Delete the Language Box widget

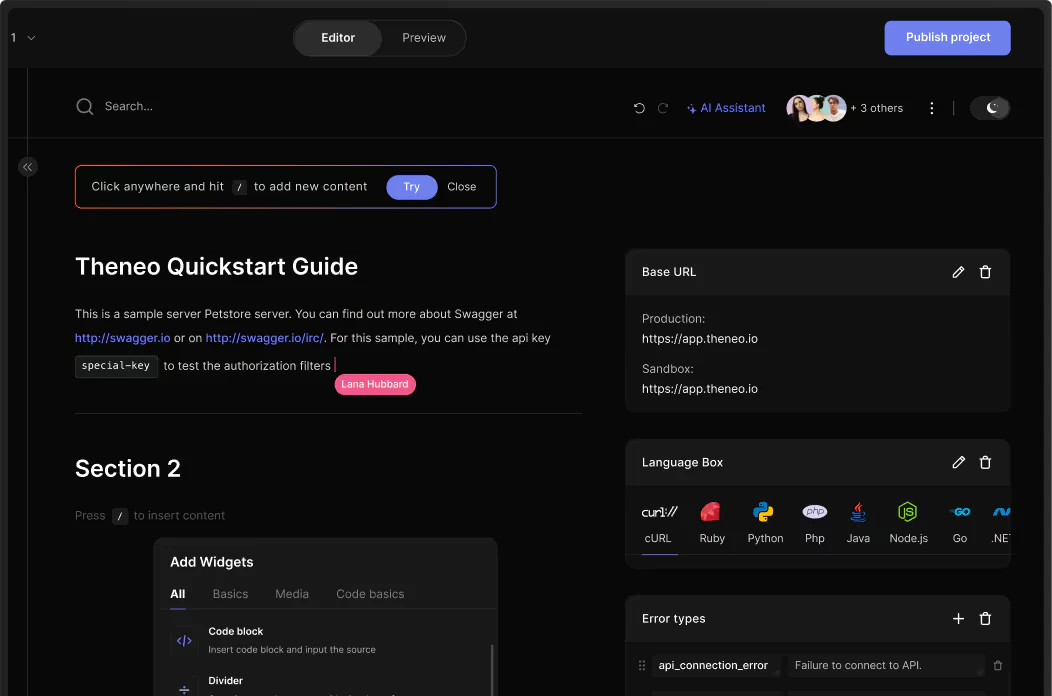(985, 462)
